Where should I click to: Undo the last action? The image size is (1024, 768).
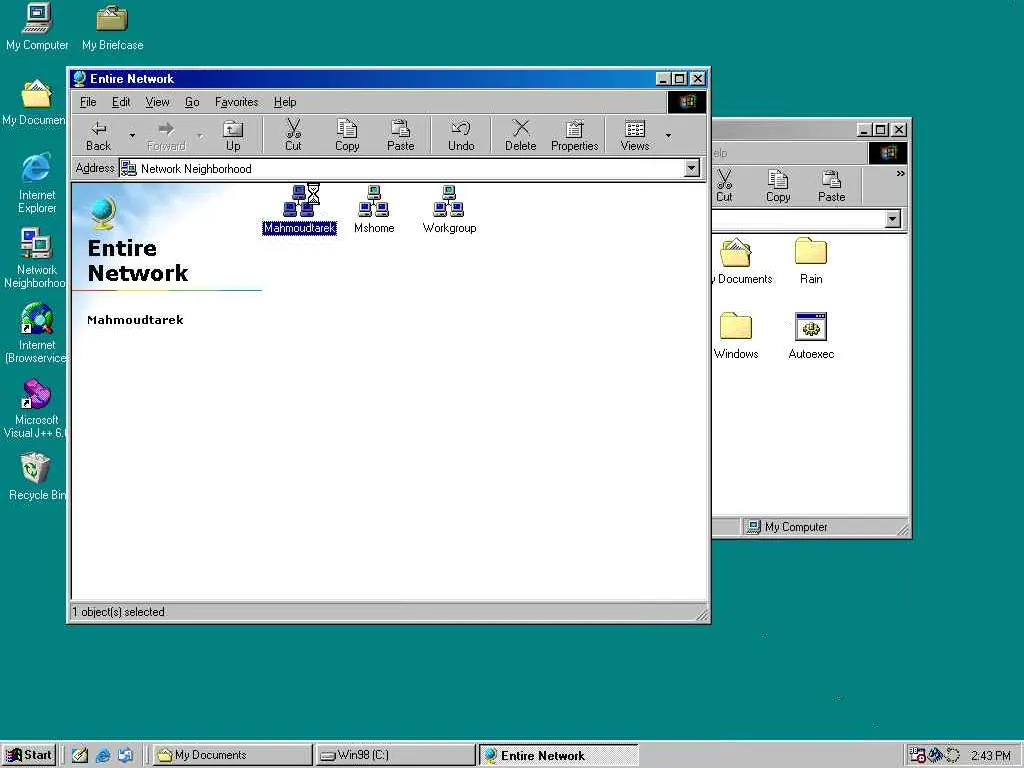pos(461,136)
